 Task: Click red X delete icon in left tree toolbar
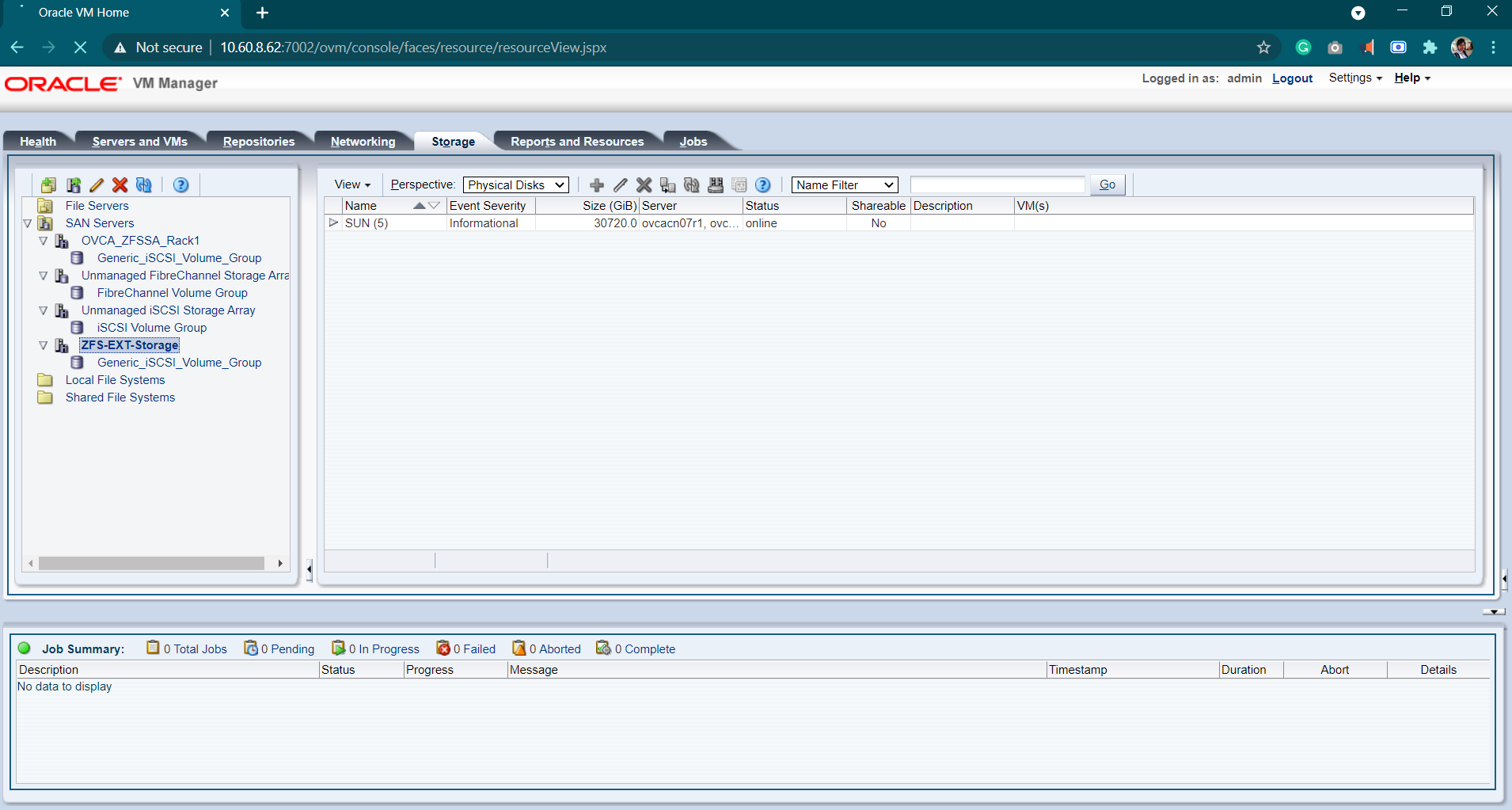tap(120, 184)
